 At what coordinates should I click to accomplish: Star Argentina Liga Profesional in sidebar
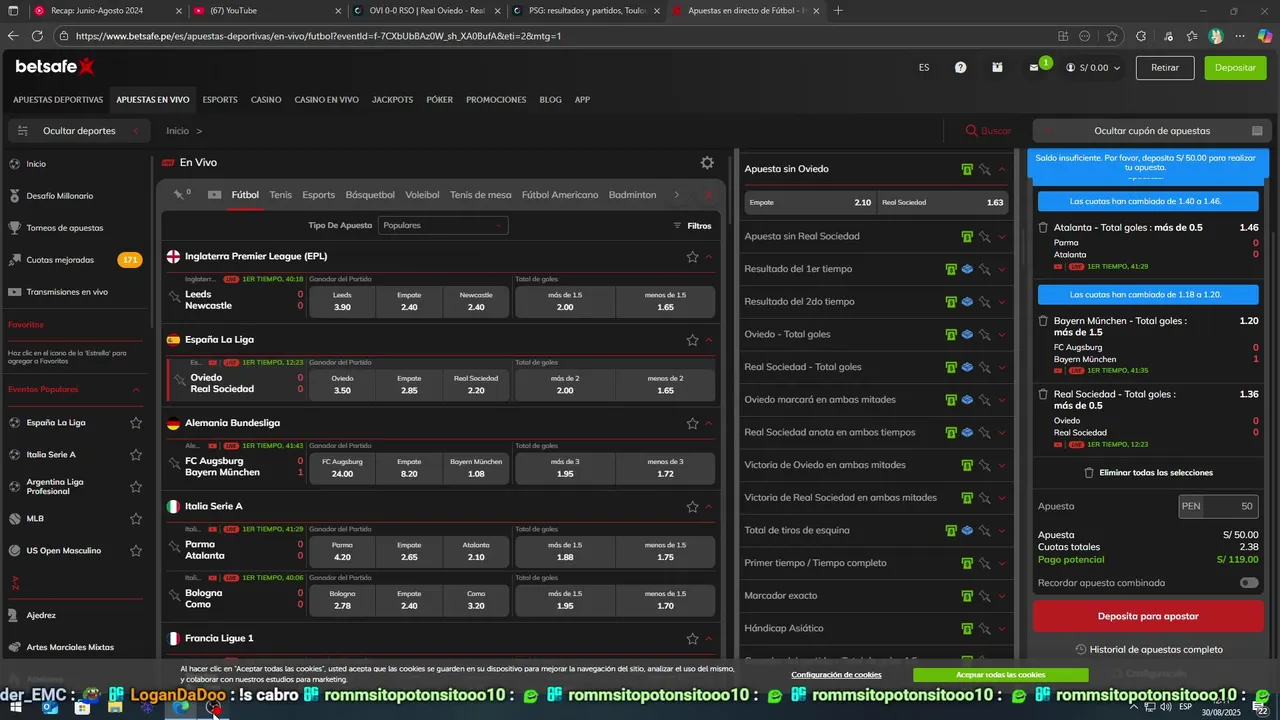pos(136,487)
